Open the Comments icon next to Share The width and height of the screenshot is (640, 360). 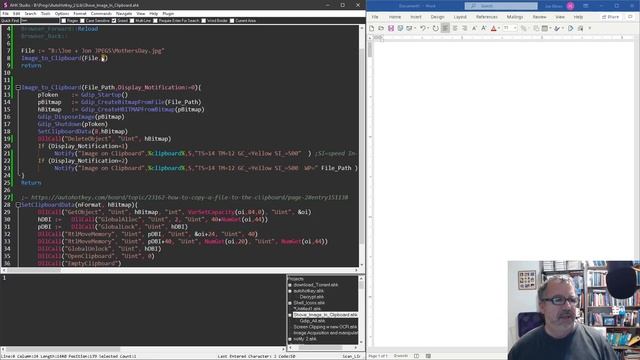pos(631,17)
